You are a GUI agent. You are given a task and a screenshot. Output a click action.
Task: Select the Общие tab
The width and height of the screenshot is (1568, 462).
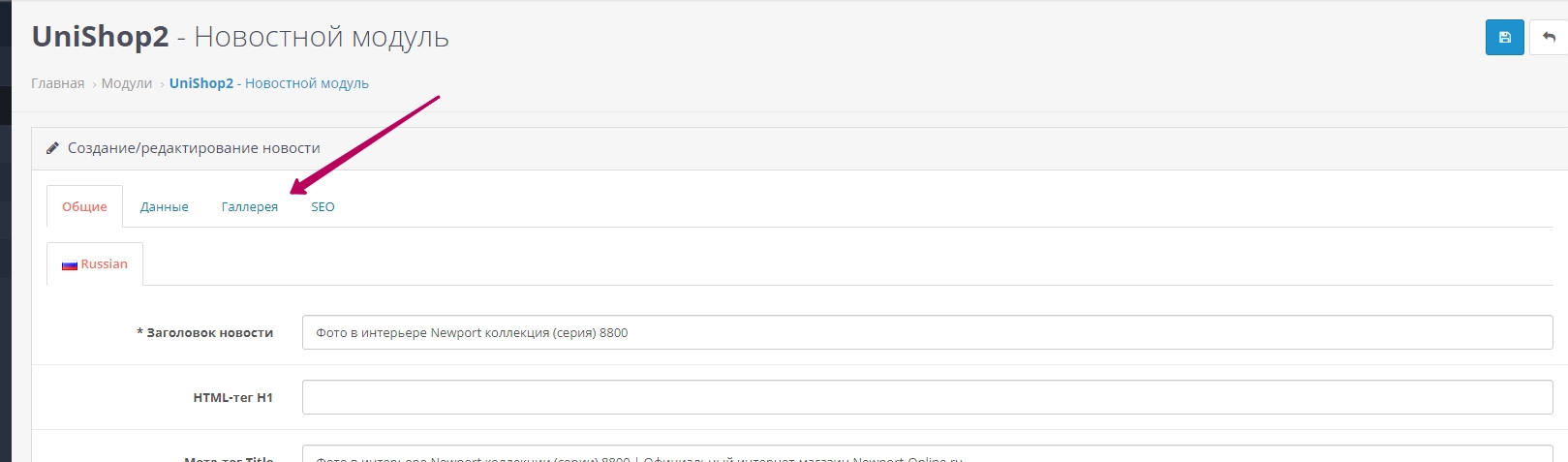(84, 206)
